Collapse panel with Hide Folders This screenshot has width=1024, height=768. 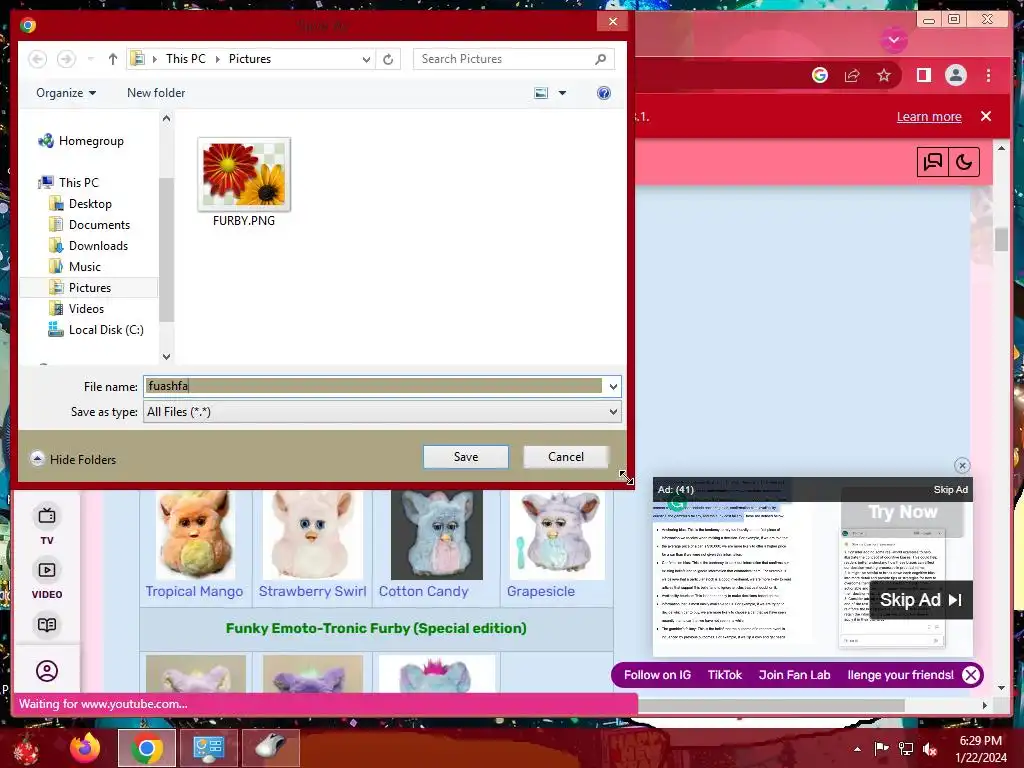click(73, 459)
